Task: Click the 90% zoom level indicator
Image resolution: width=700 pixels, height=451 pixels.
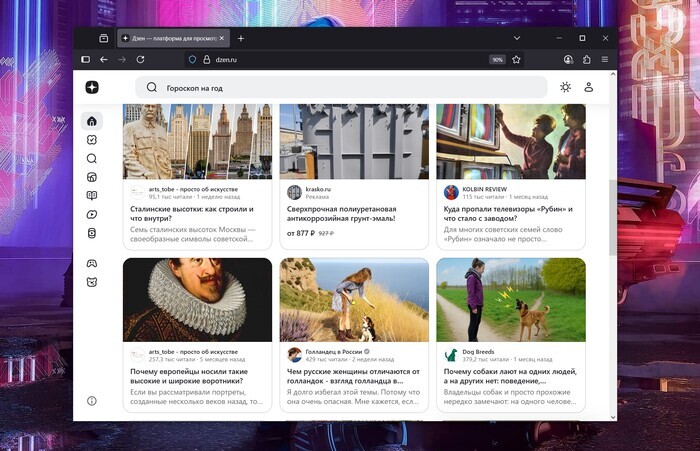Action: (497, 60)
